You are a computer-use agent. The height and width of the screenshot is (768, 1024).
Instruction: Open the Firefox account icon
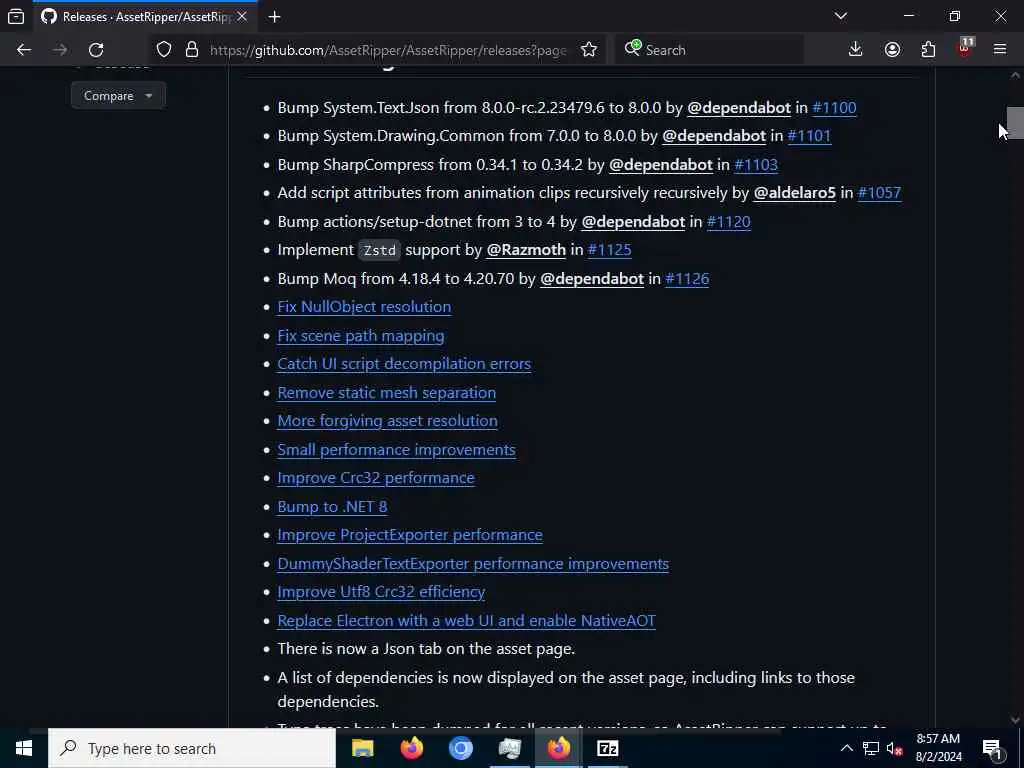point(892,50)
